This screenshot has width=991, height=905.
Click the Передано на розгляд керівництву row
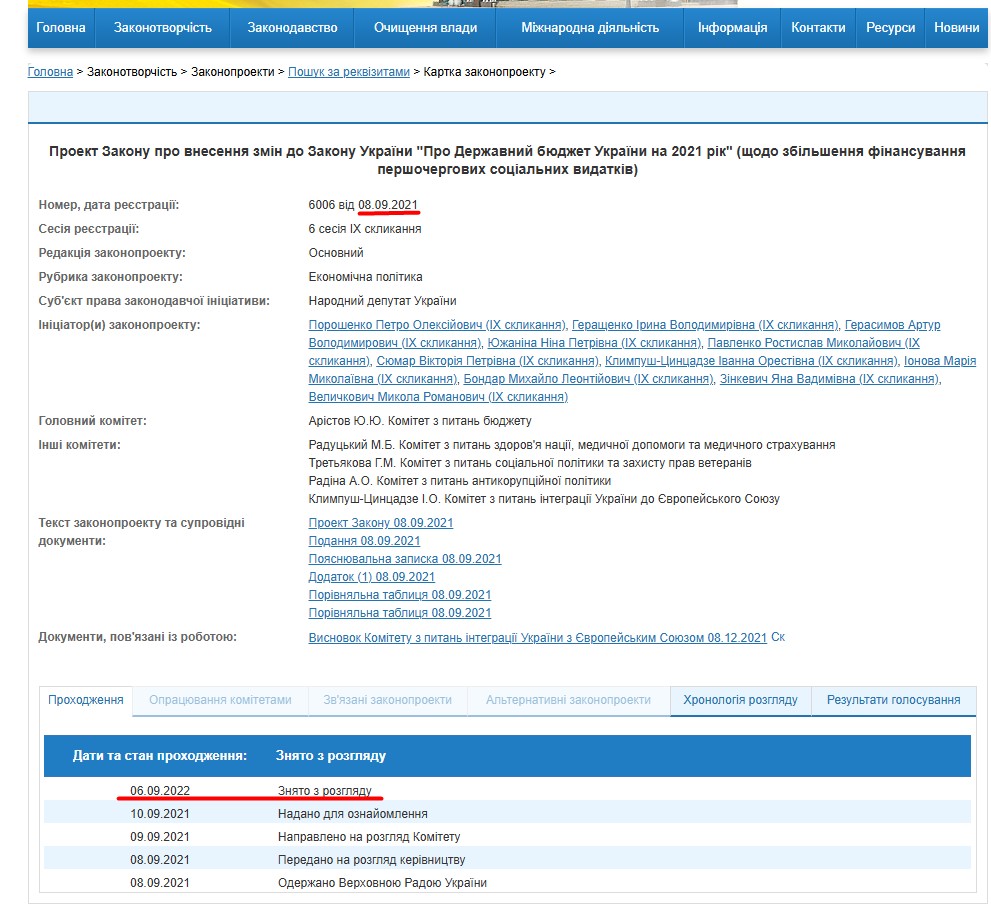click(x=507, y=859)
